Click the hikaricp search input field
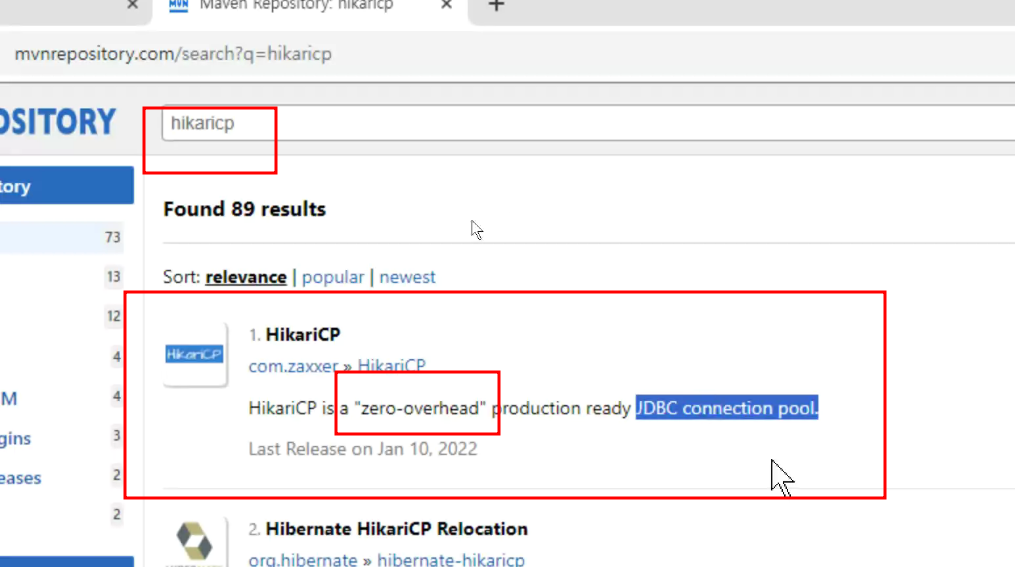The width and height of the screenshot is (1015, 567). pos(588,123)
